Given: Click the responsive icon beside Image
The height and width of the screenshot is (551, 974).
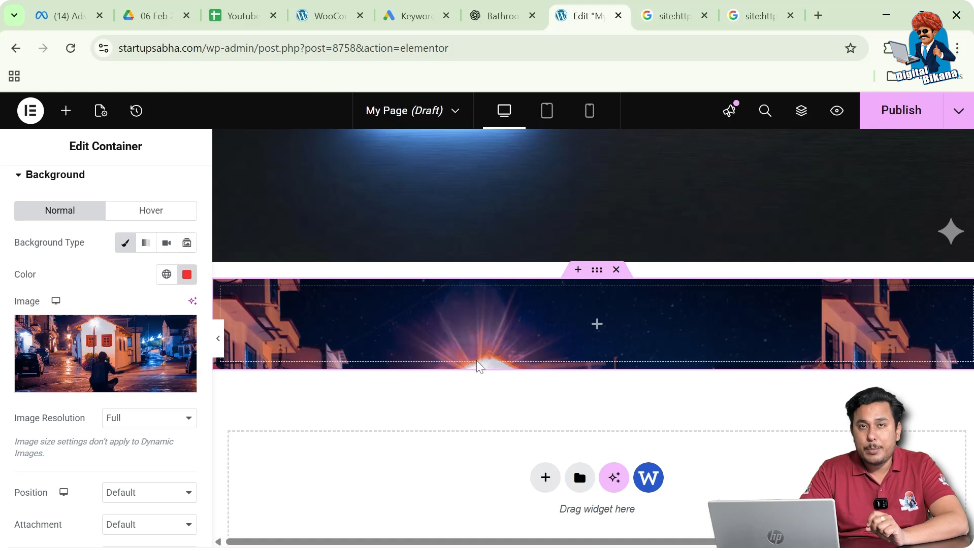Looking at the screenshot, I should pyautogui.click(x=56, y=301).
